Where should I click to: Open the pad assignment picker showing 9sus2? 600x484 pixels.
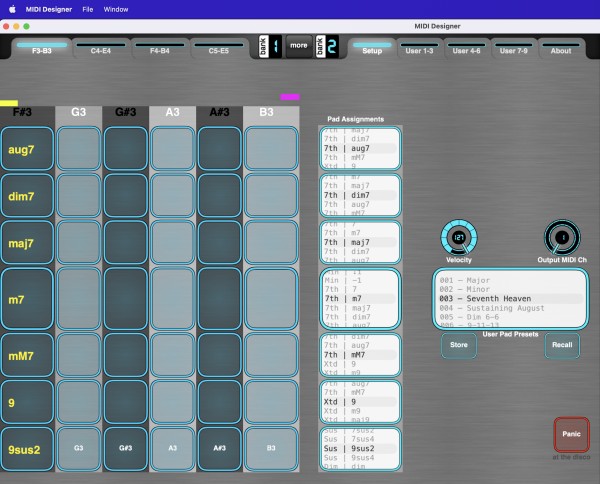(360, 449)
